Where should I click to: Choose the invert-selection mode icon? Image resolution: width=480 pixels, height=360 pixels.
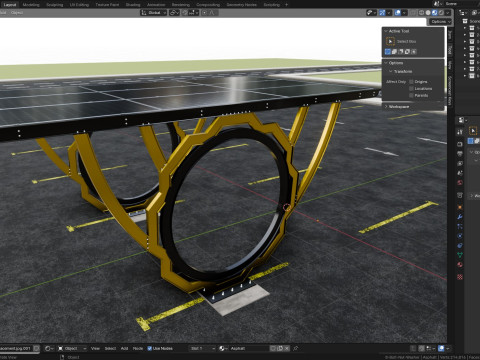coord(407,52)
